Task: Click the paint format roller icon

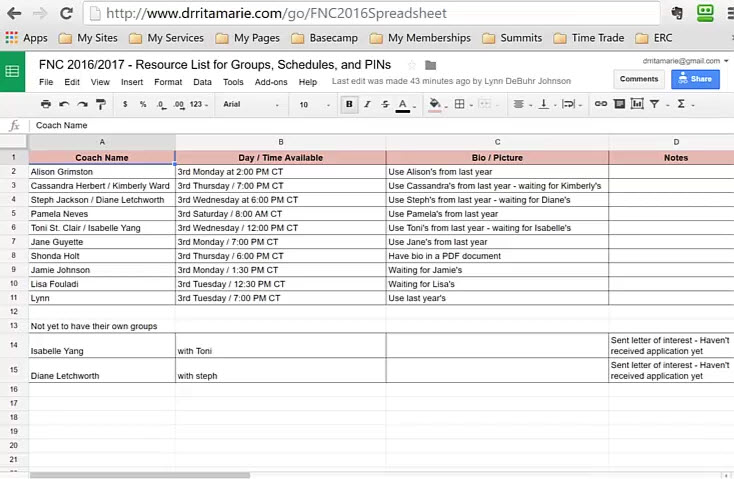Action: [100, 104]
